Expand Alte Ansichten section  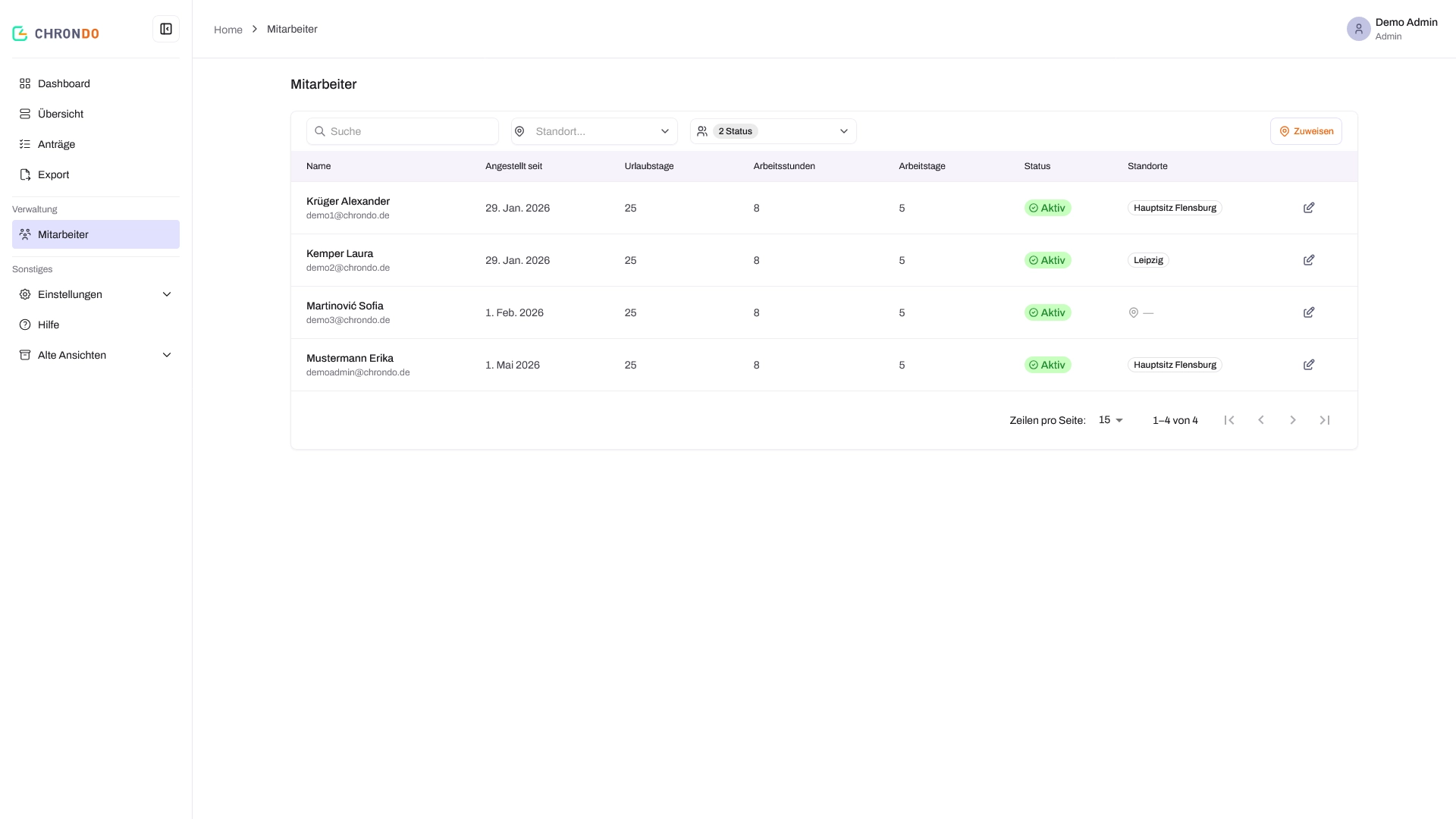[96, 355]
